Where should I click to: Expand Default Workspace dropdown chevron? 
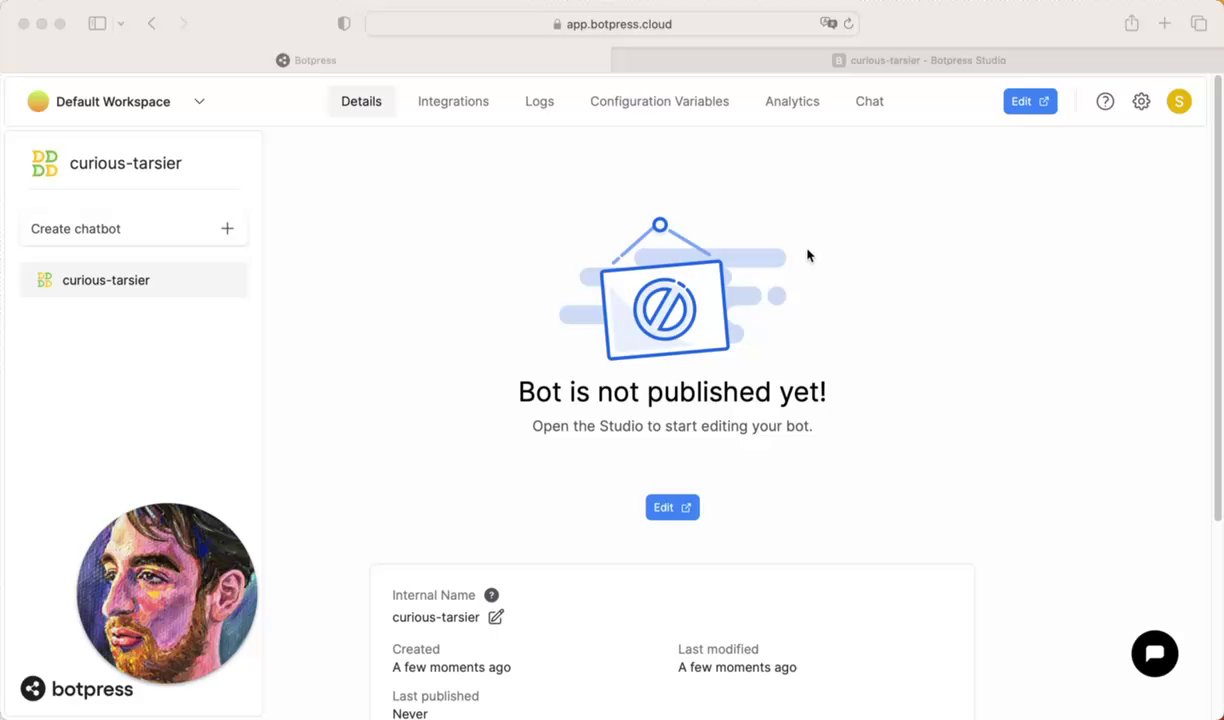(199, 101)
